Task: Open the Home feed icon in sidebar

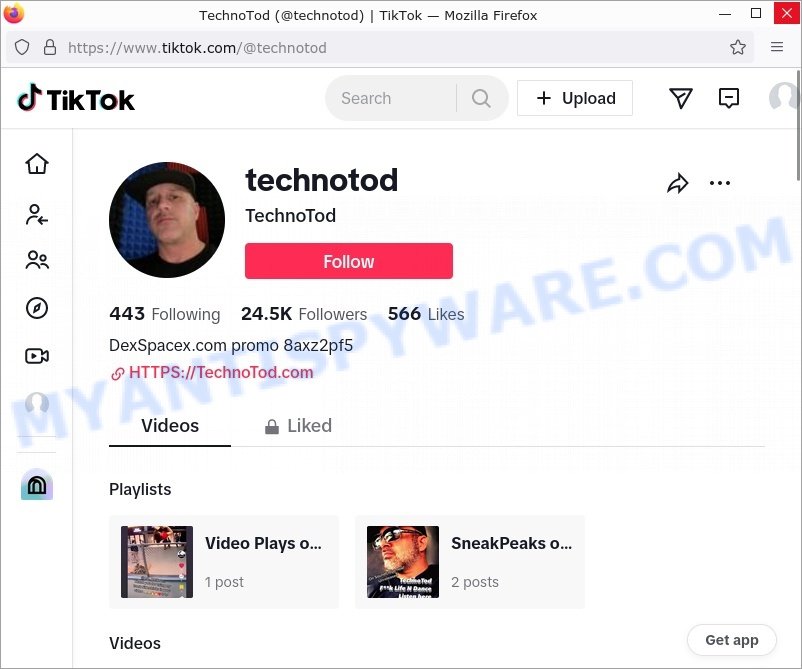Action: pos(37,164)
